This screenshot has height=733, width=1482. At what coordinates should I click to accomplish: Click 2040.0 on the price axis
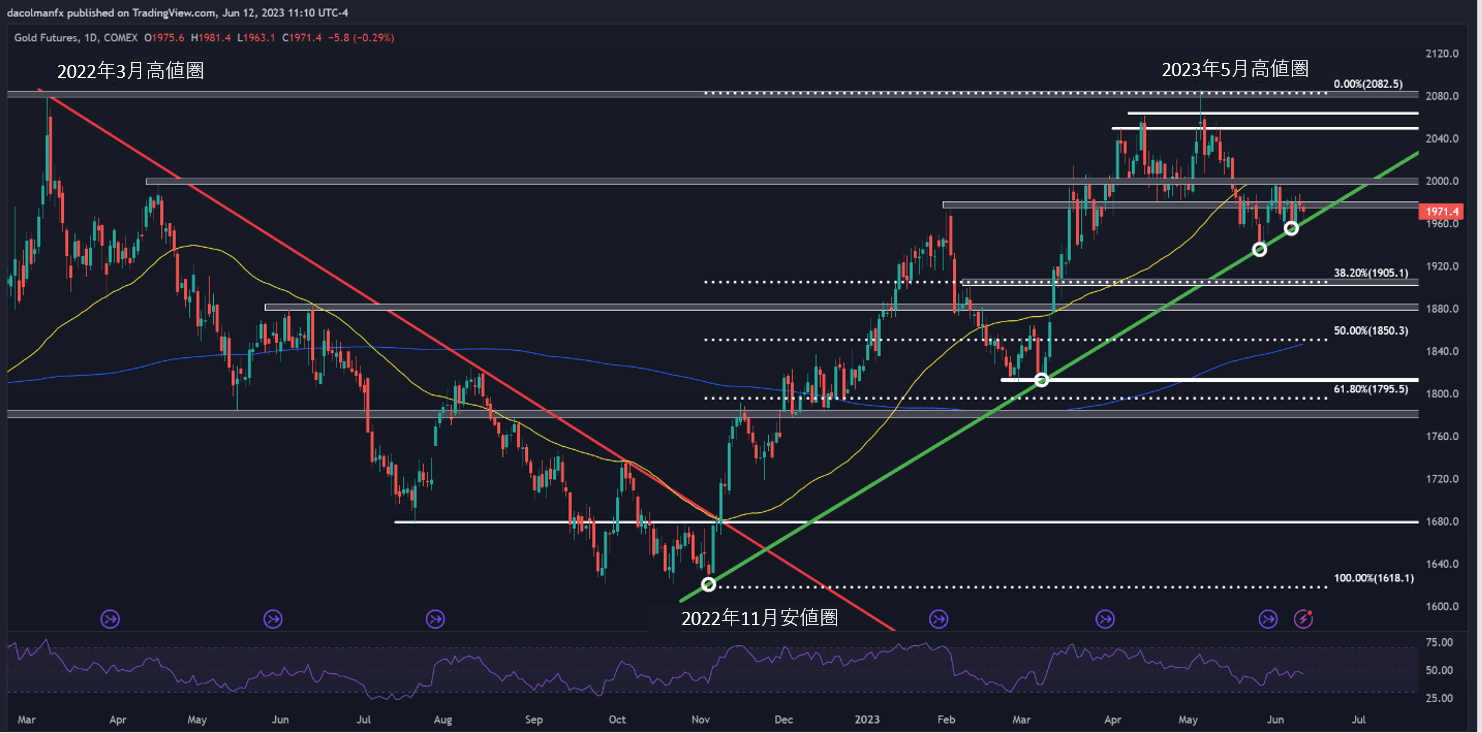click(1443, 138)
